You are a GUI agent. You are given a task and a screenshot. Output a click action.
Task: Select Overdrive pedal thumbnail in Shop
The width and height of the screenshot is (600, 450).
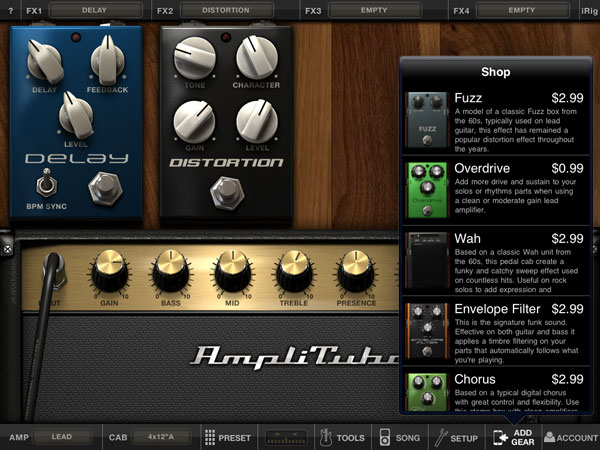pos(427,190)
